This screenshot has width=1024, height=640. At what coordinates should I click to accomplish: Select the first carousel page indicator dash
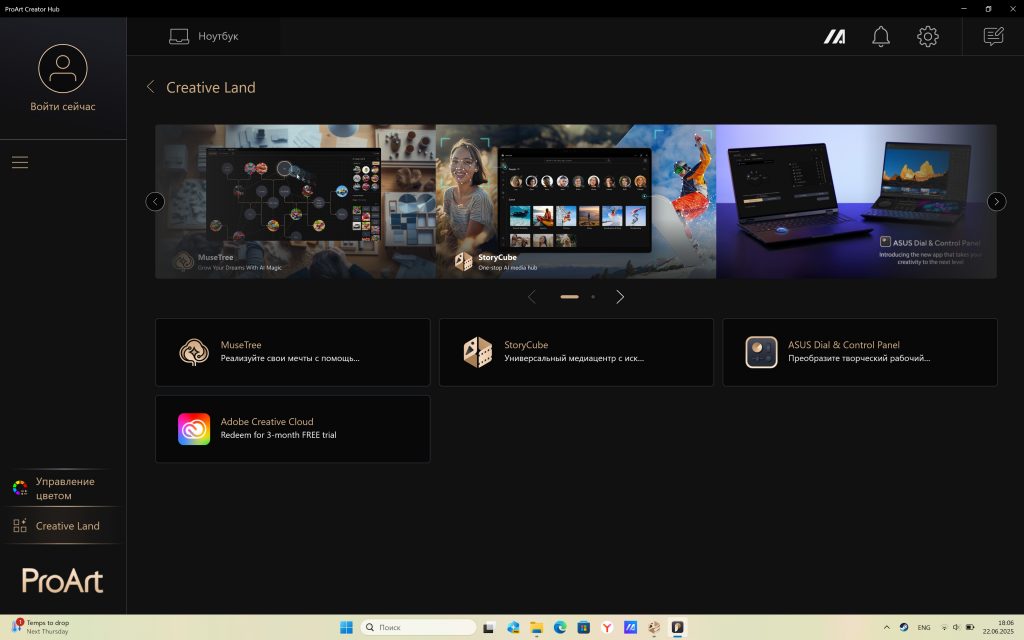pos(569,296)
